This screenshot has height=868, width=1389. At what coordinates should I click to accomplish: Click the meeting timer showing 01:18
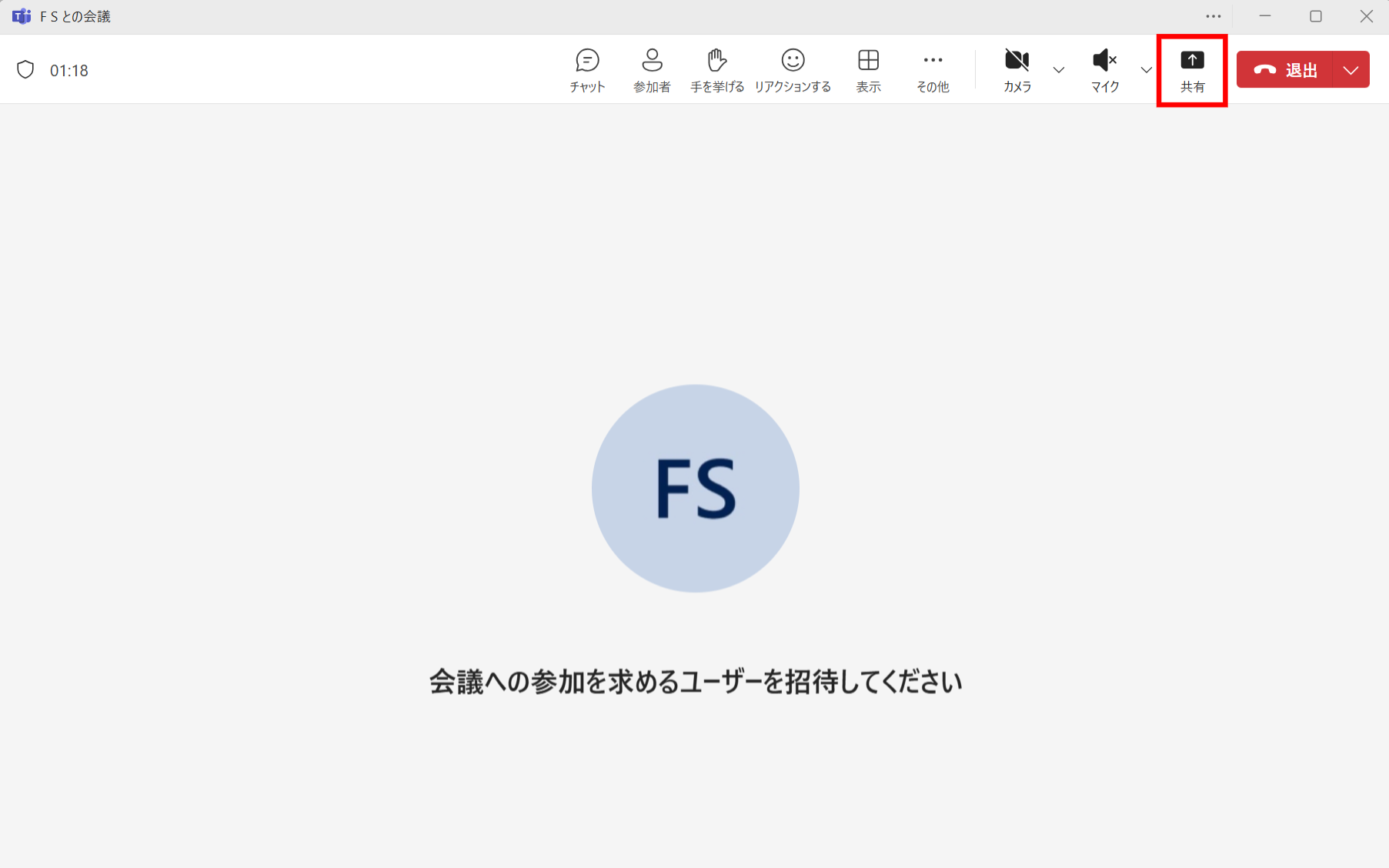[68, 69]
